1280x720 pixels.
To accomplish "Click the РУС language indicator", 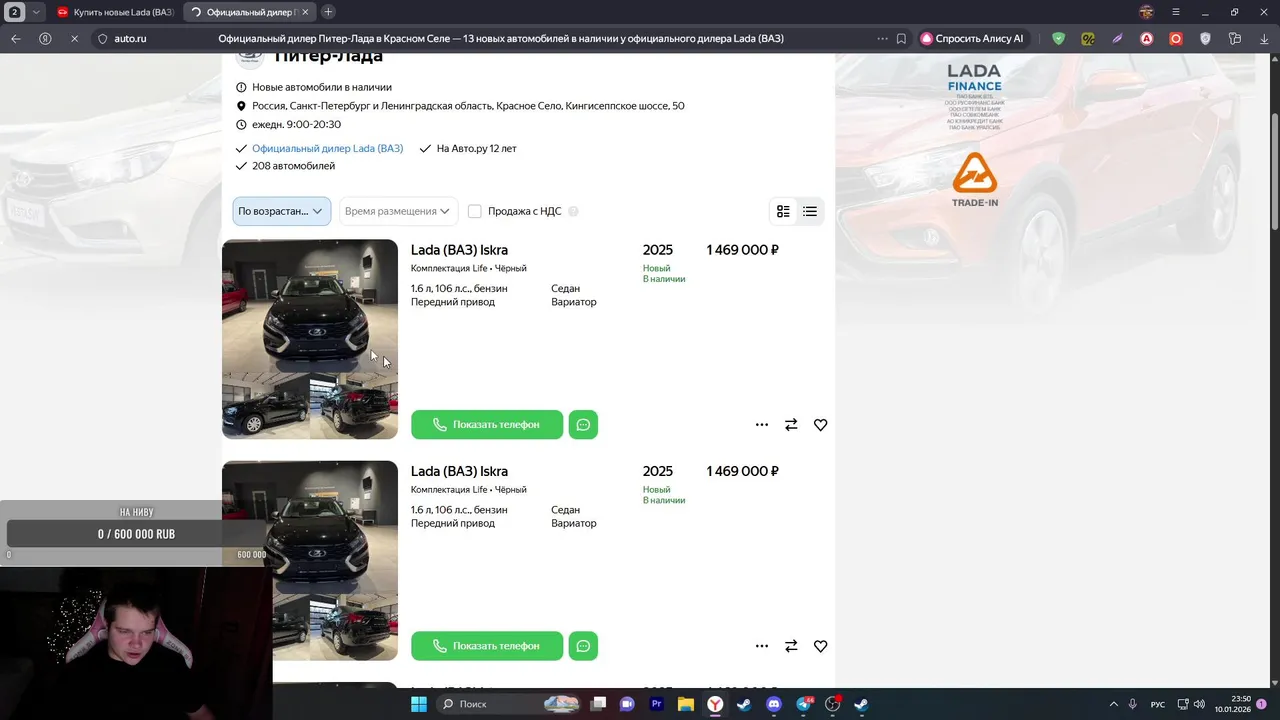I will tap(1157, 704).
